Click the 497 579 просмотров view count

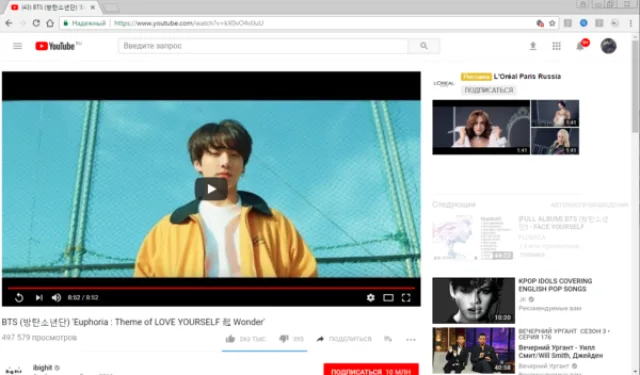pyautogui.click(x=39, y=338)
